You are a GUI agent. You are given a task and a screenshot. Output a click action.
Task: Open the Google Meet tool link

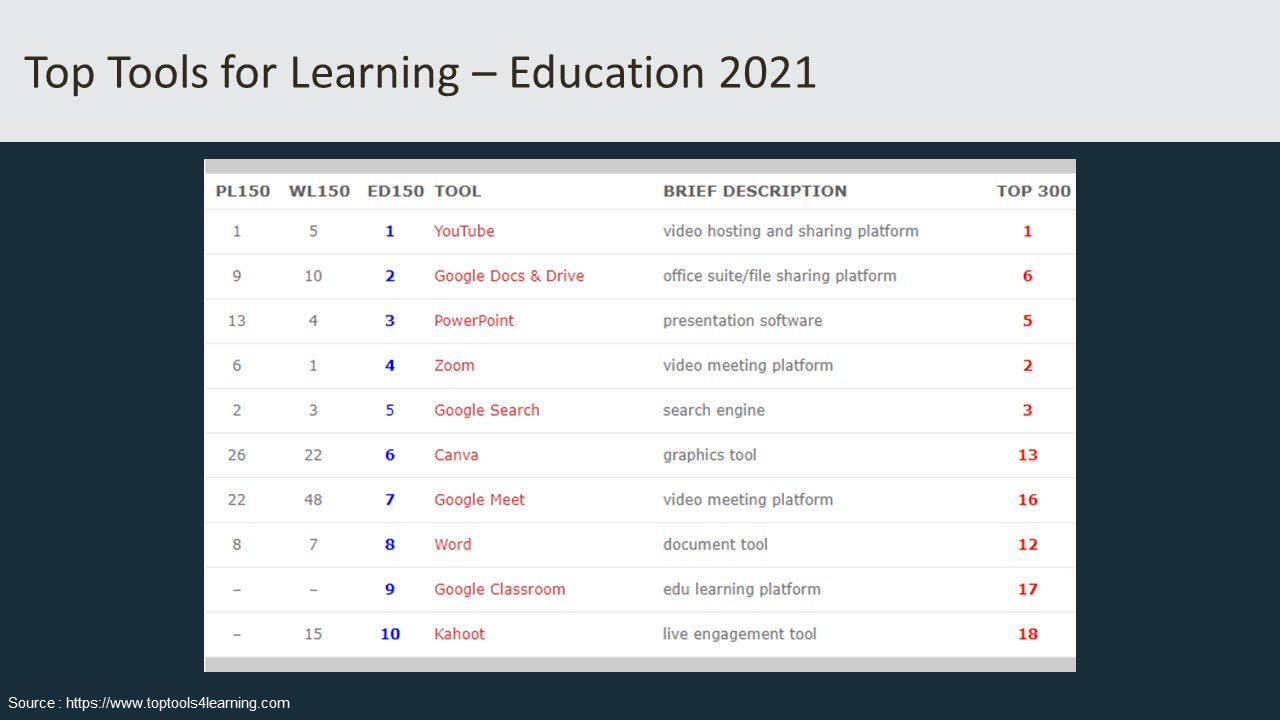[x=479, y=500]
